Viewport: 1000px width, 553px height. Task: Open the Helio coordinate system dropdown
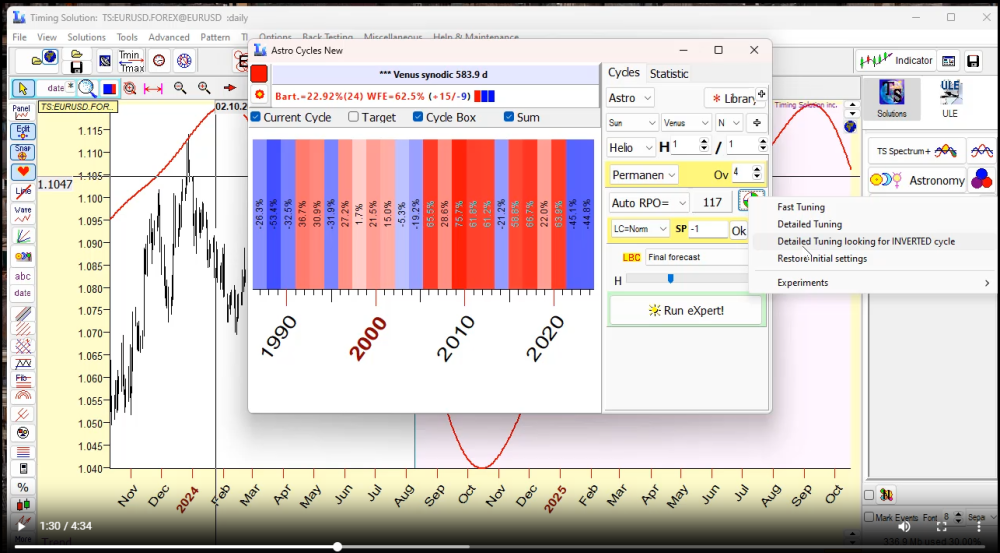tap(630, 147)
